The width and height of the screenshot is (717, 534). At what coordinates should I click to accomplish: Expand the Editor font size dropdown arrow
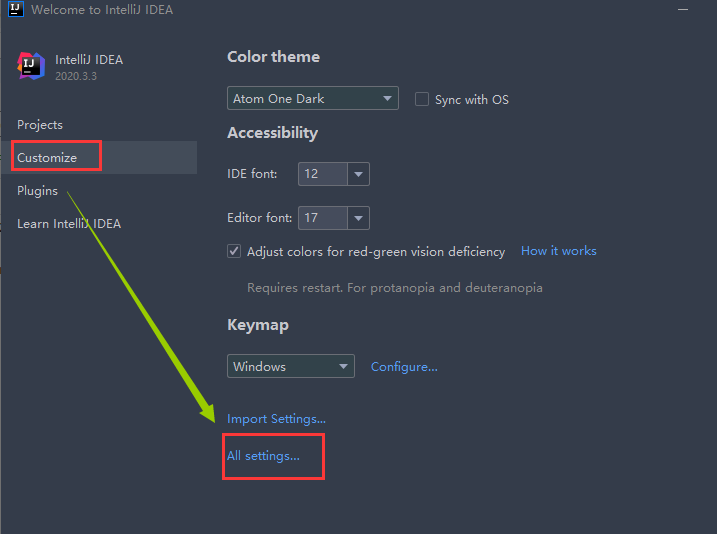358,217
